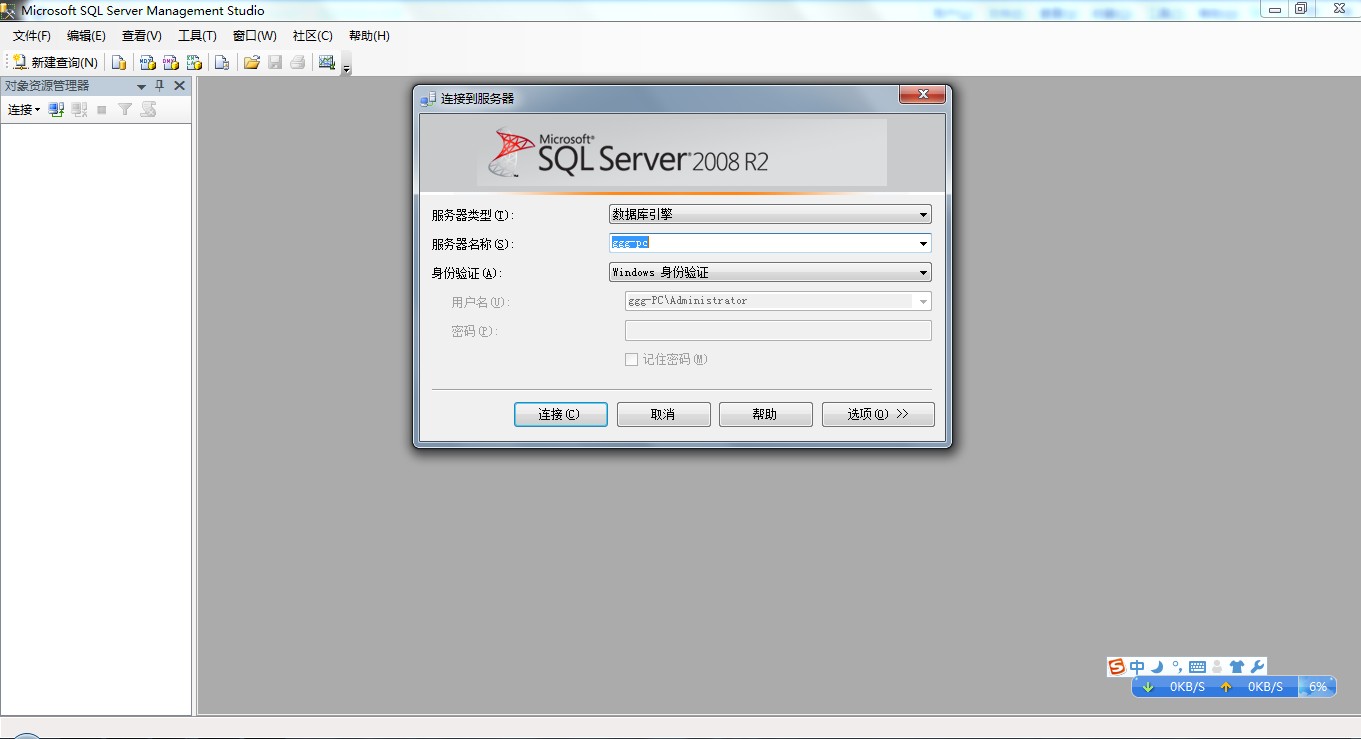Open a new Database Engine Query
The height and width of the screenshot is (739, 1361).
[x=119, y=62]
